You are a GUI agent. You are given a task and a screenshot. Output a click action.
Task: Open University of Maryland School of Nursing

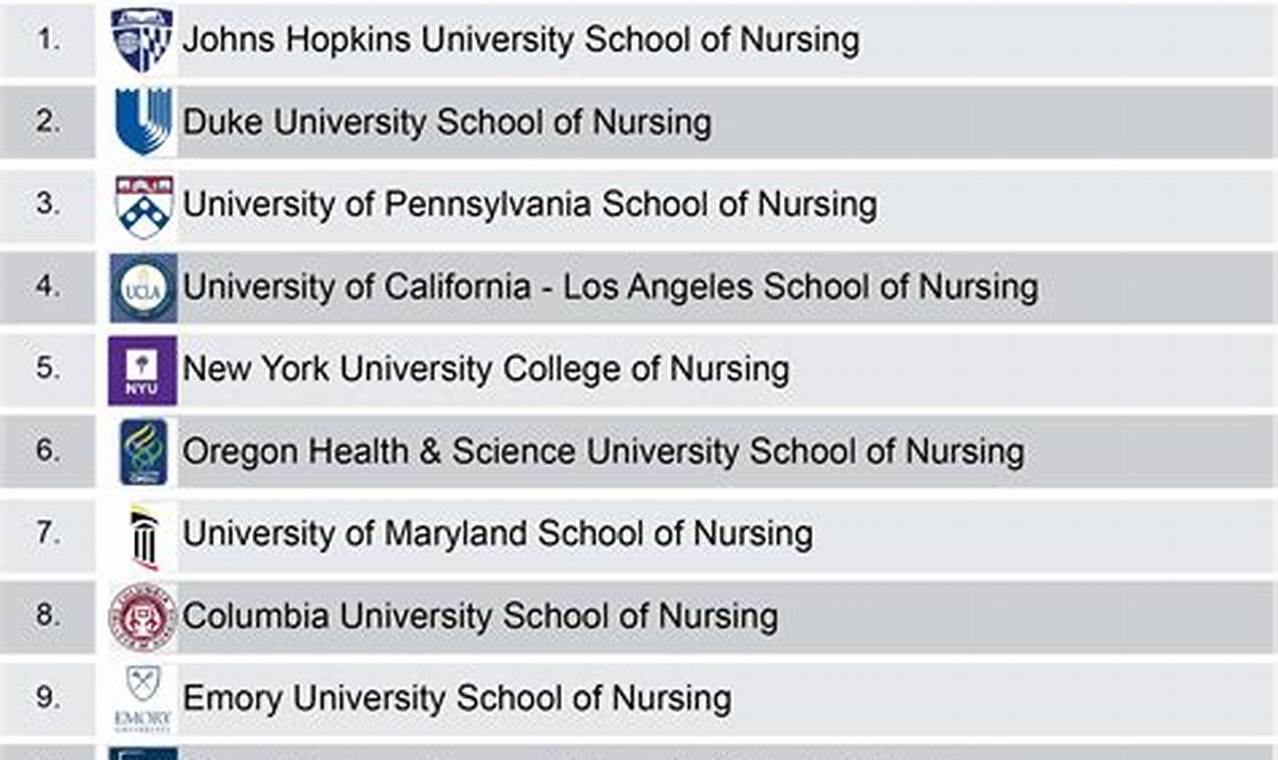coord(497,534)
